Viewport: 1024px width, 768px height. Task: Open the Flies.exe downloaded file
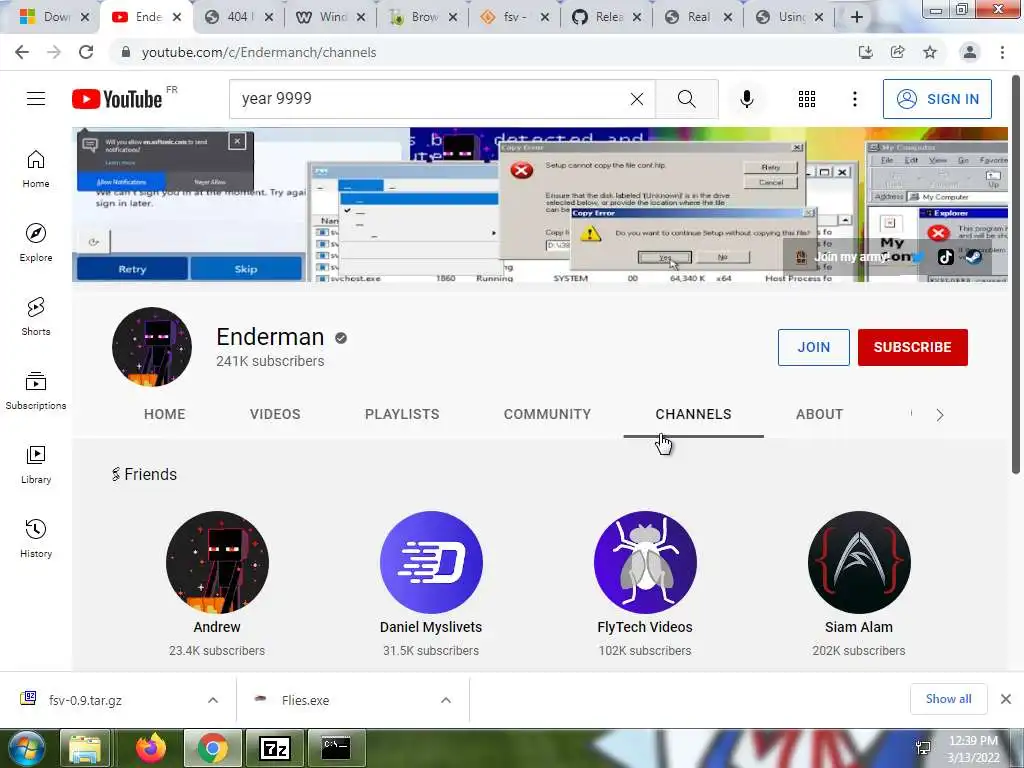[x=306, y=700]
